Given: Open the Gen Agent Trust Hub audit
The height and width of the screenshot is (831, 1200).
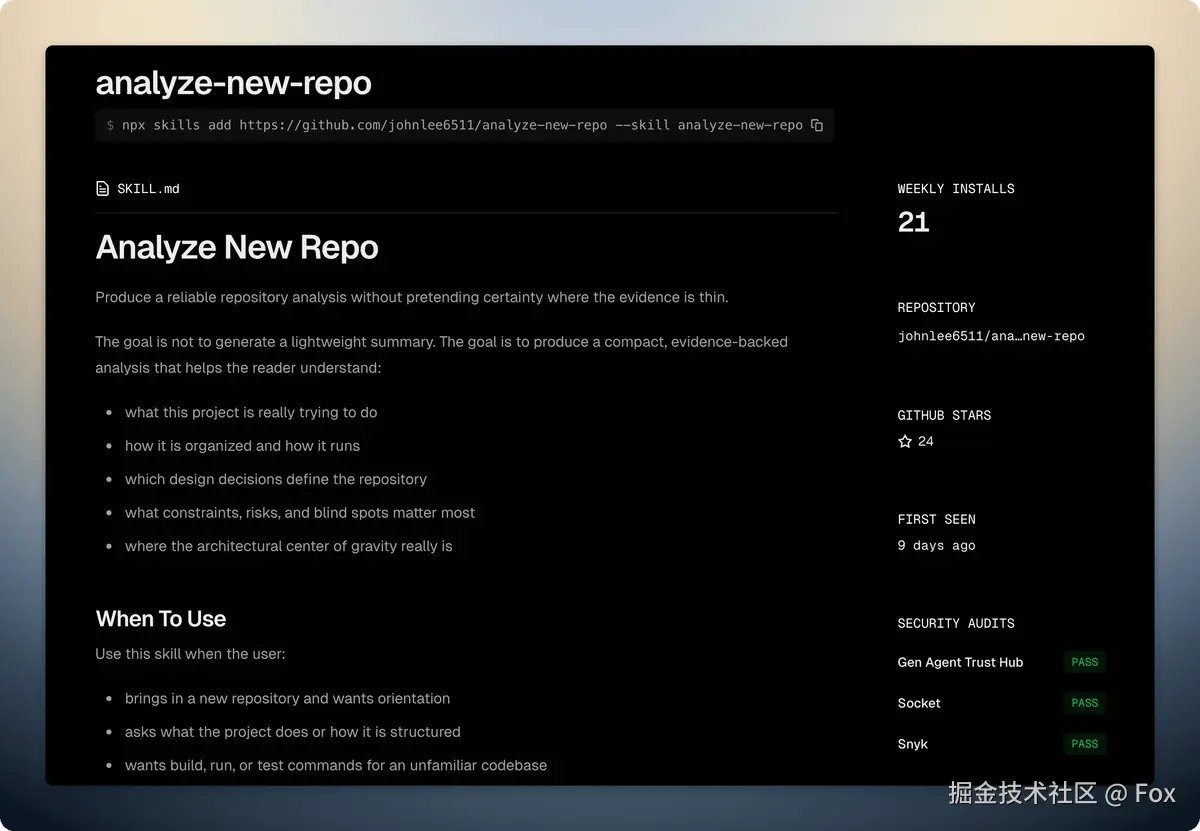Looking at the screenshot, I should 960,662.
